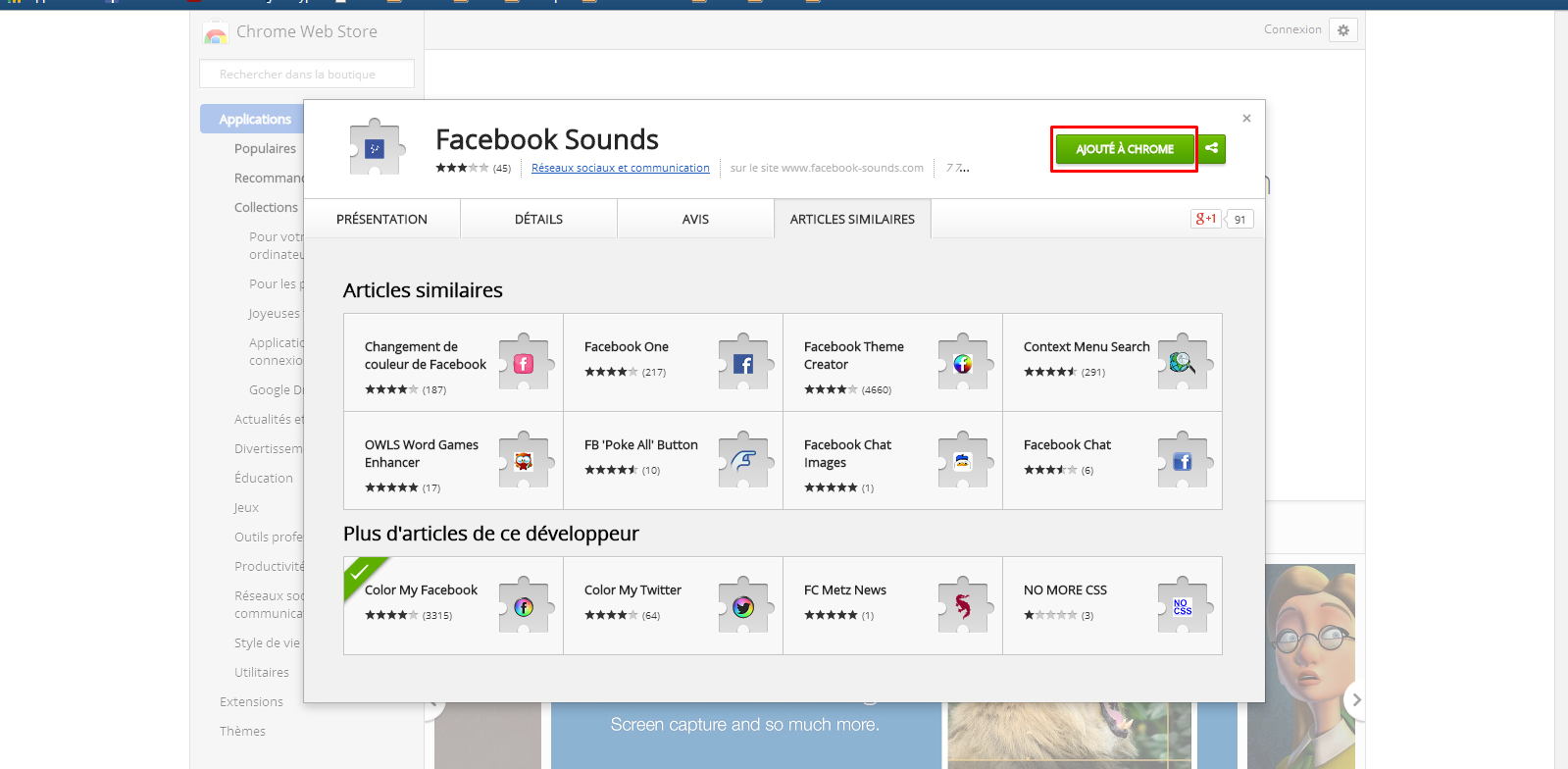Click the Context Menu Search title

tap(1087, 346)
